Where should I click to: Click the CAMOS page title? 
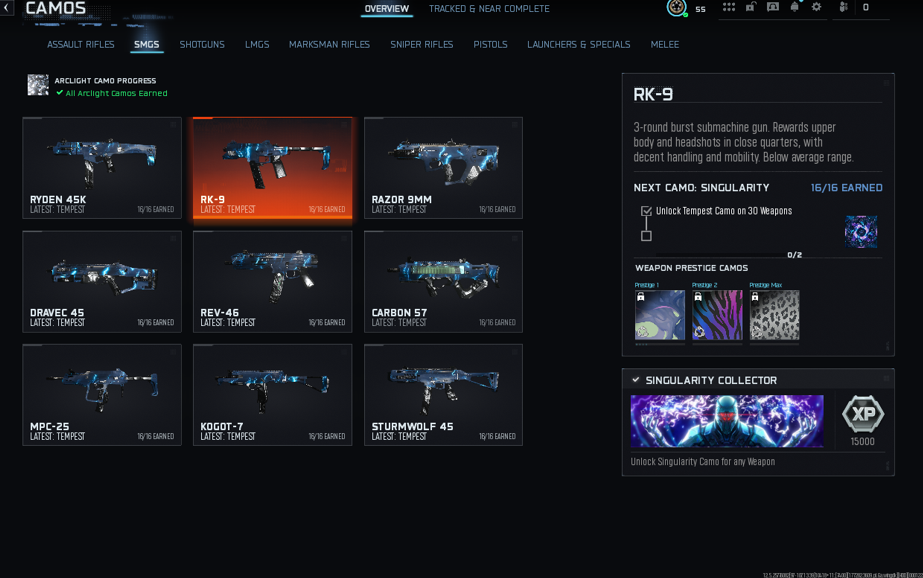pyautogui.click(x=56, y=8)
